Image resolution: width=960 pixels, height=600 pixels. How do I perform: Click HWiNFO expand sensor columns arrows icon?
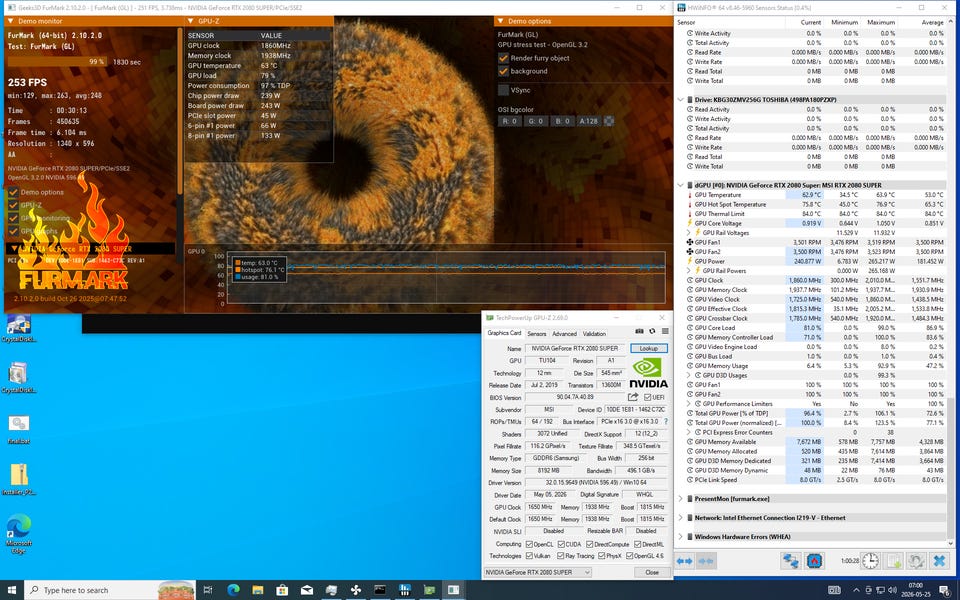684,561
